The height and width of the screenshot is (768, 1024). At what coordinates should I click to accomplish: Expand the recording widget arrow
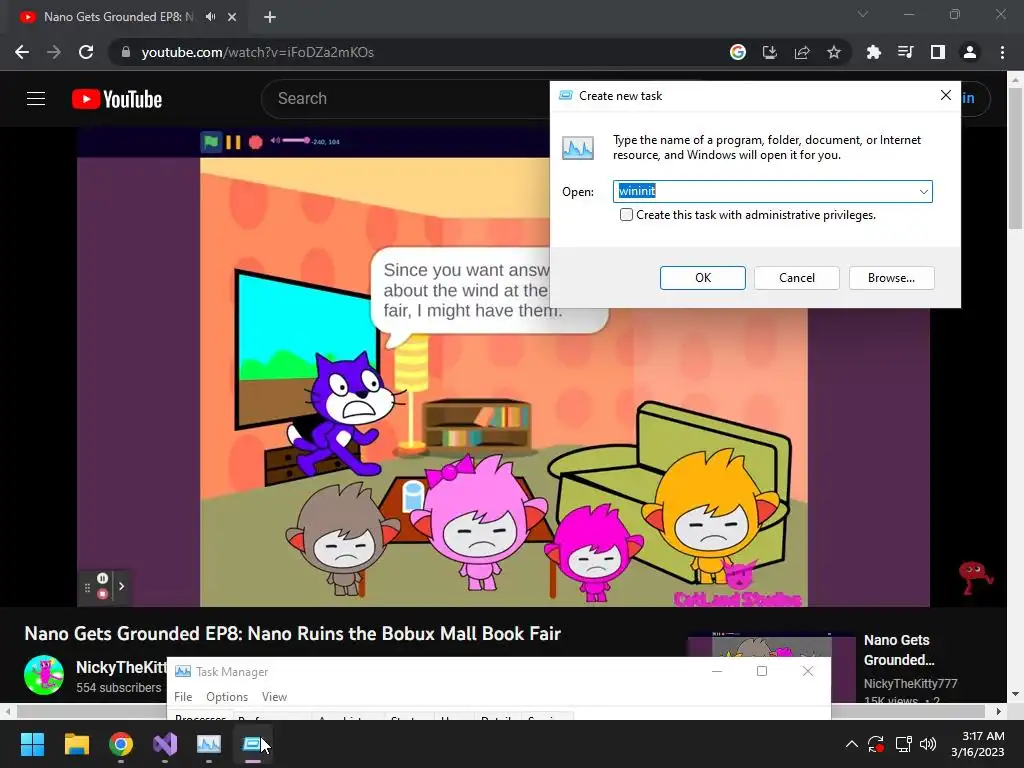pos(121,586)
